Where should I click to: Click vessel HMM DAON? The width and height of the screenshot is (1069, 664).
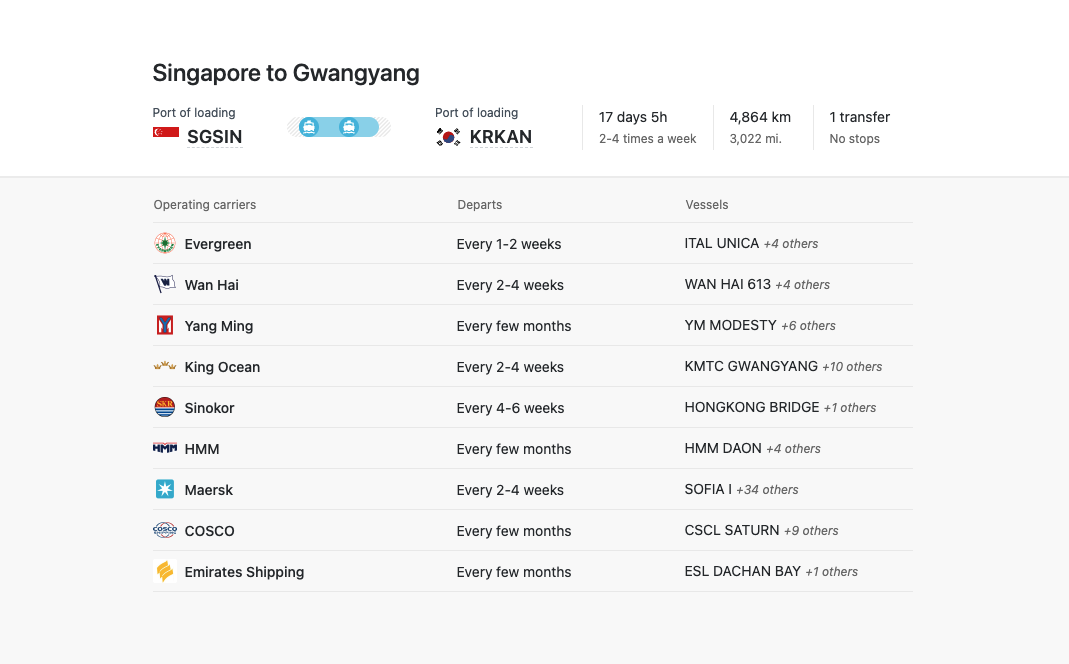723,448
